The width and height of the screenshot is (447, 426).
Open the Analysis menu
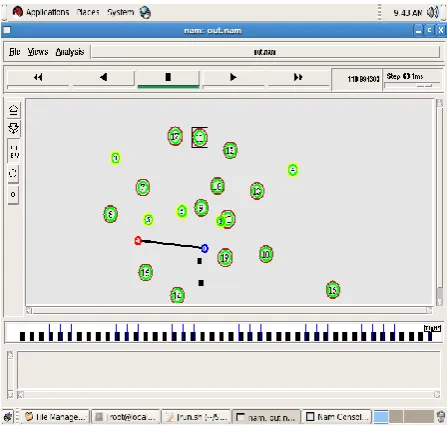(70, 52)
